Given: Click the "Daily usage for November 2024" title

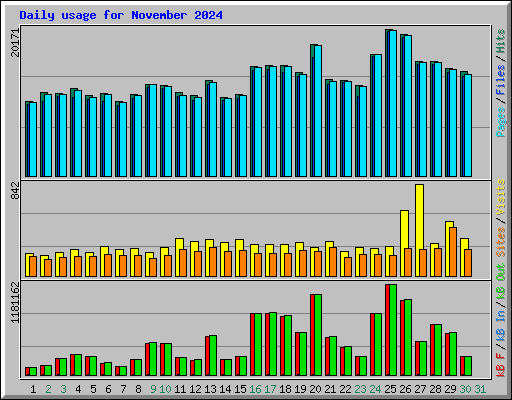Looking at the screenshot, I should [121, 15].
